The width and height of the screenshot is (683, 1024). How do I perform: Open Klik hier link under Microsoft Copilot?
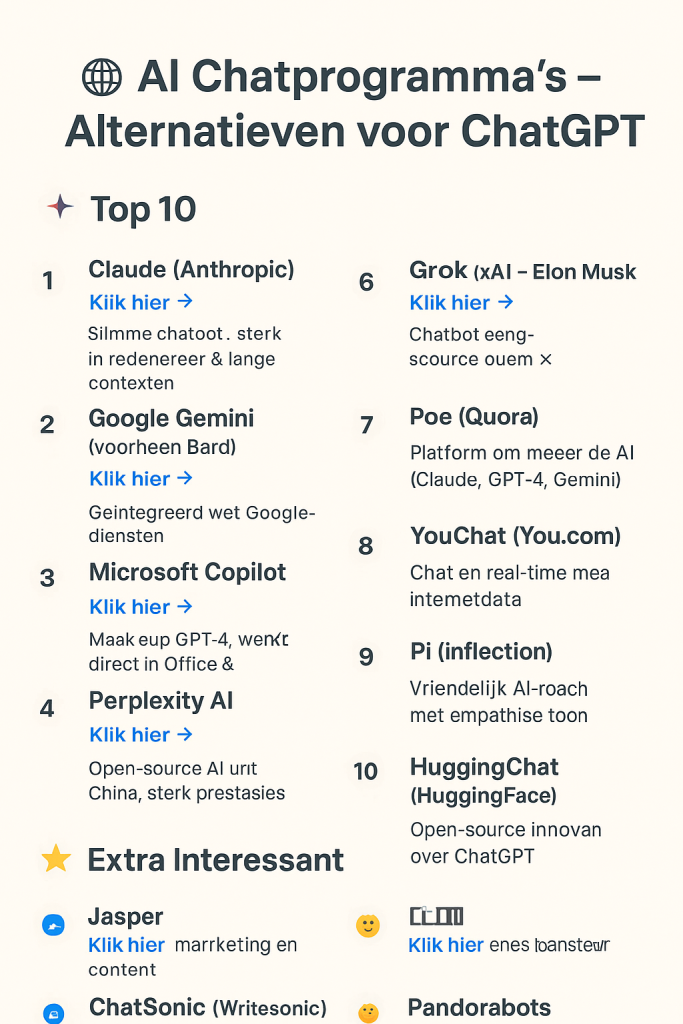(x=129, y=607)
